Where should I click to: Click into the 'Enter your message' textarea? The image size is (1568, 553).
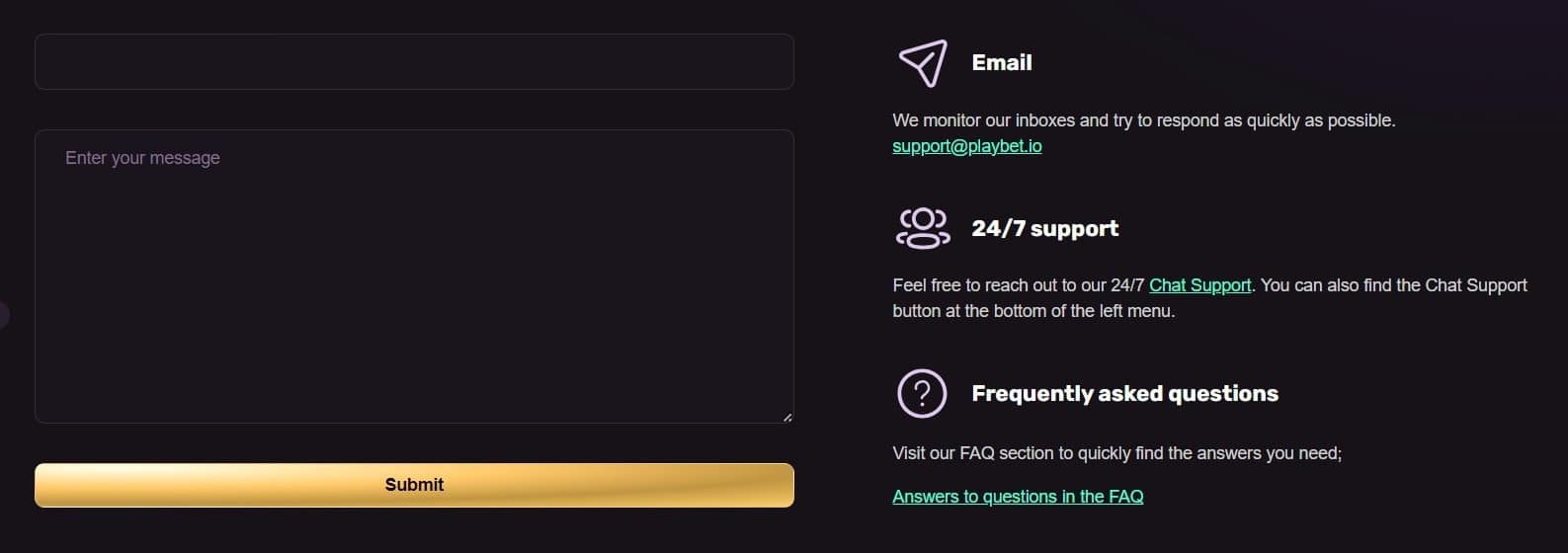[x=414, y=276]
